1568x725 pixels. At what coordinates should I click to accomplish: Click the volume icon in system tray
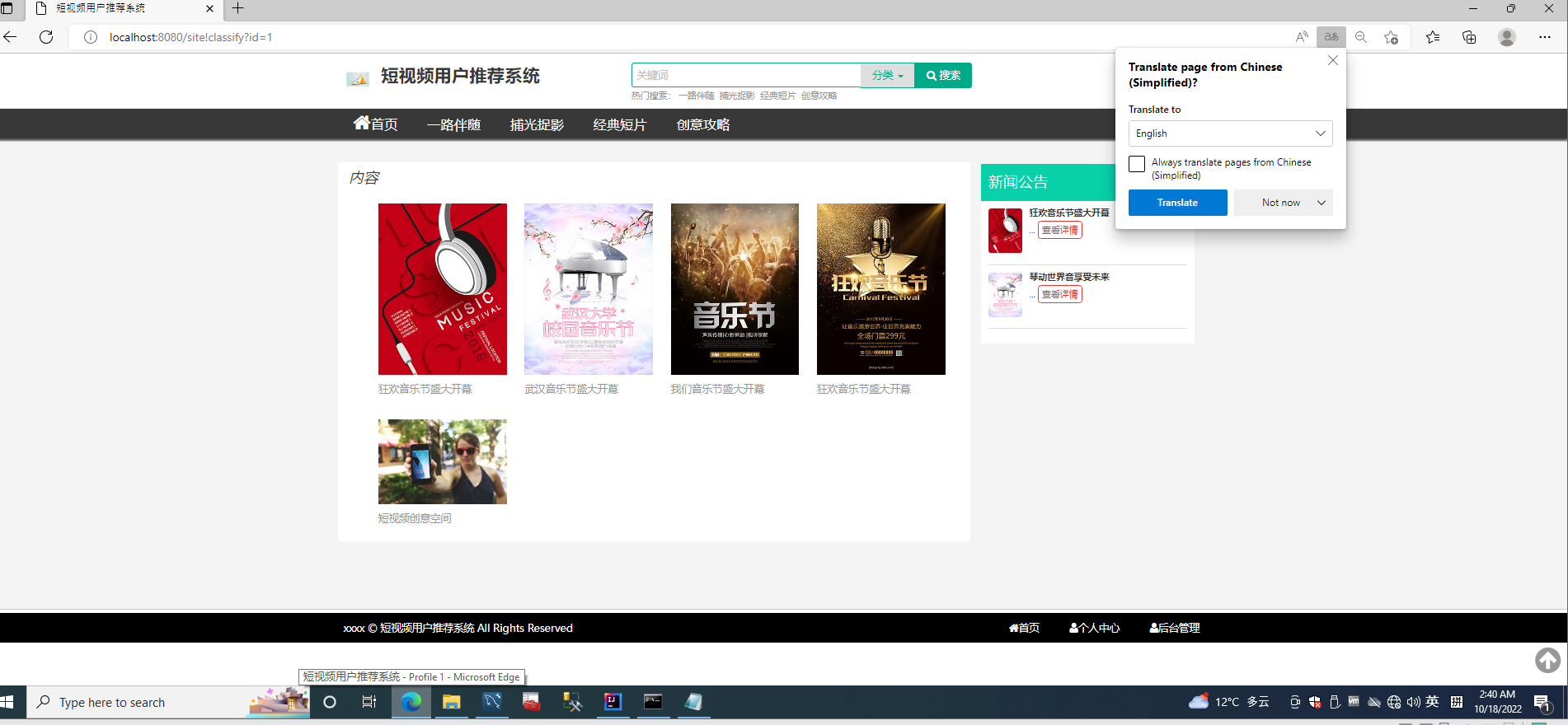coord(1413,702)
